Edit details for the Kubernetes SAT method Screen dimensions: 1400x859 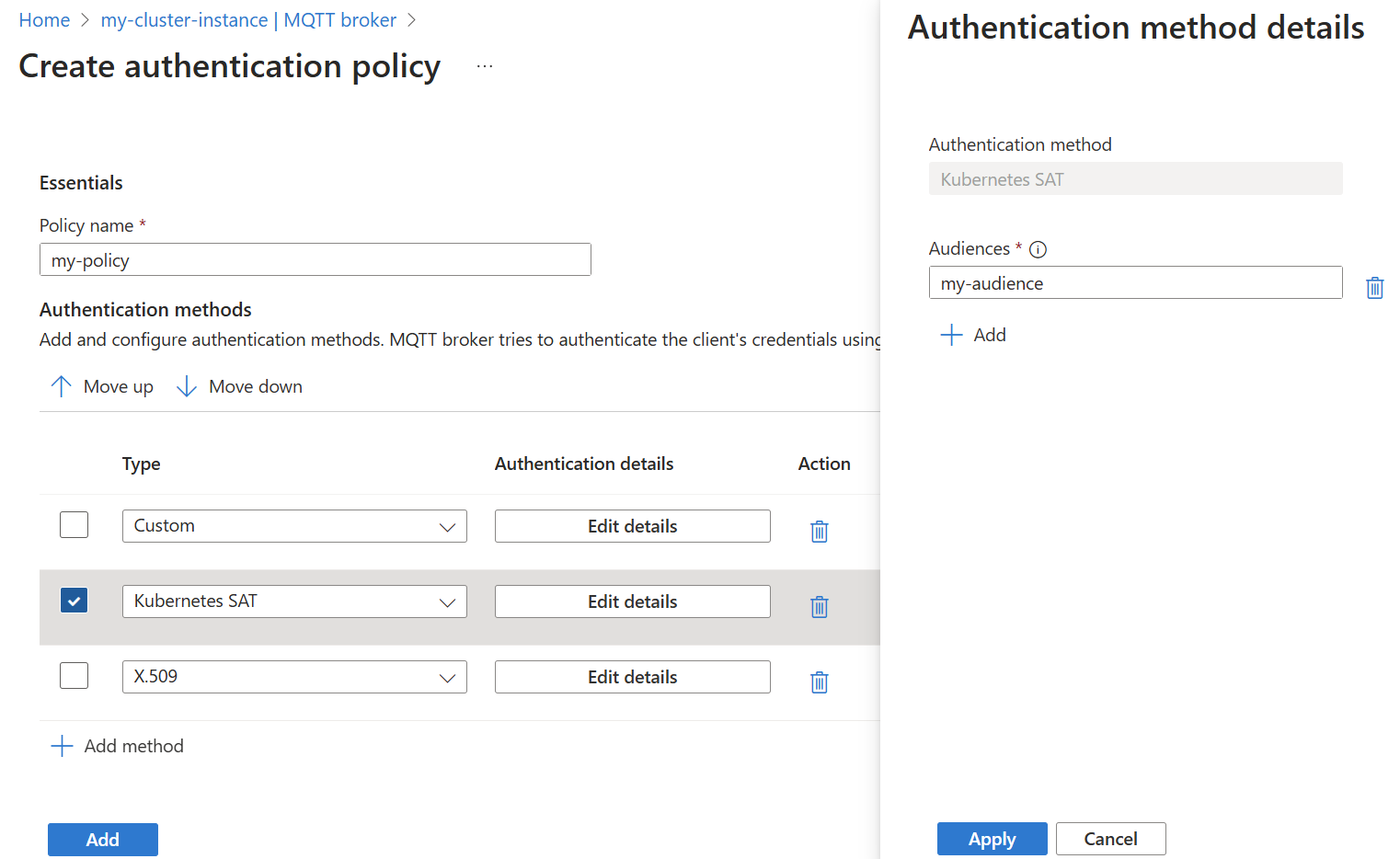click(632, 601)
